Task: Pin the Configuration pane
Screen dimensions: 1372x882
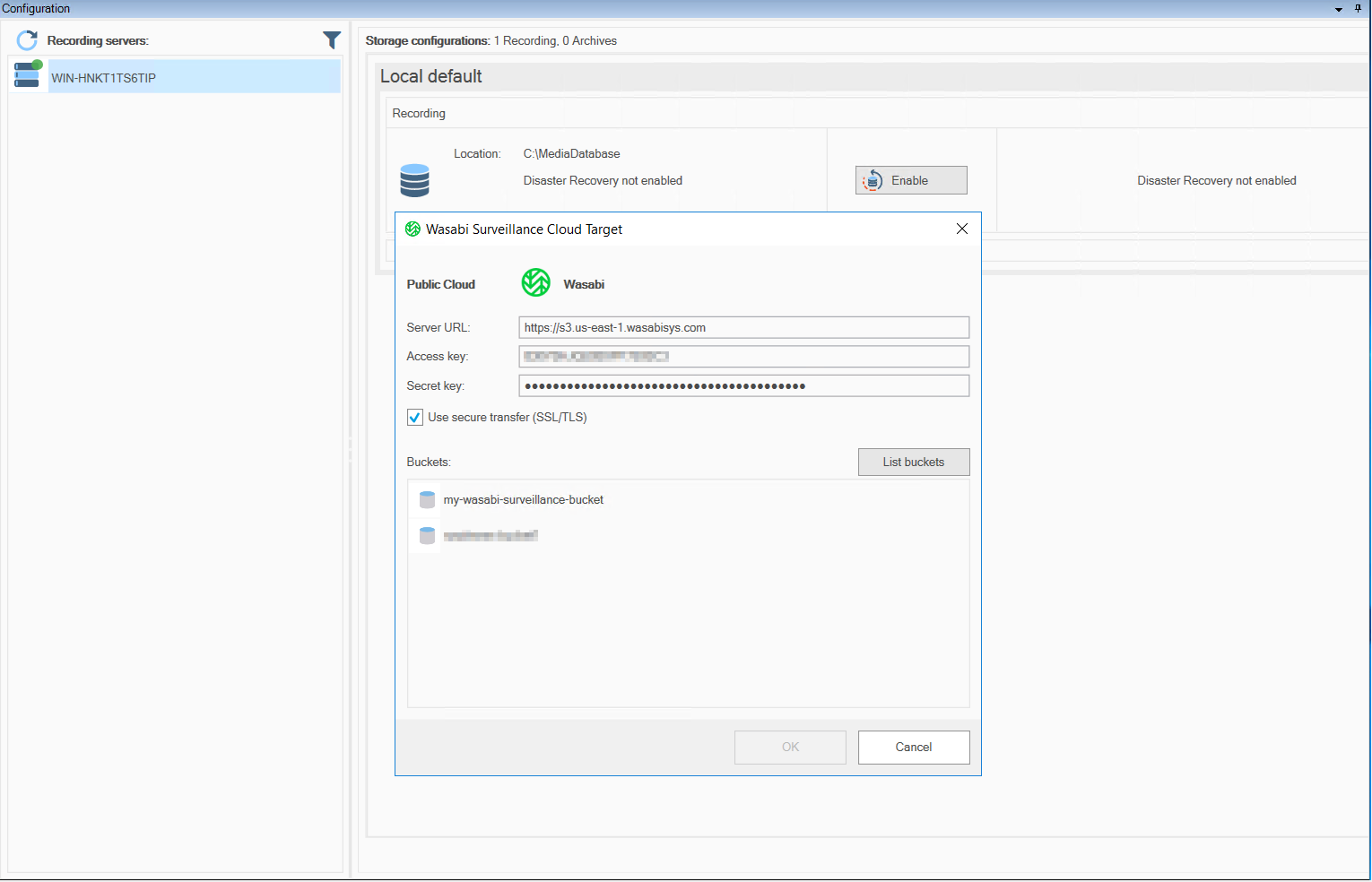Action: coord(1358,8)
